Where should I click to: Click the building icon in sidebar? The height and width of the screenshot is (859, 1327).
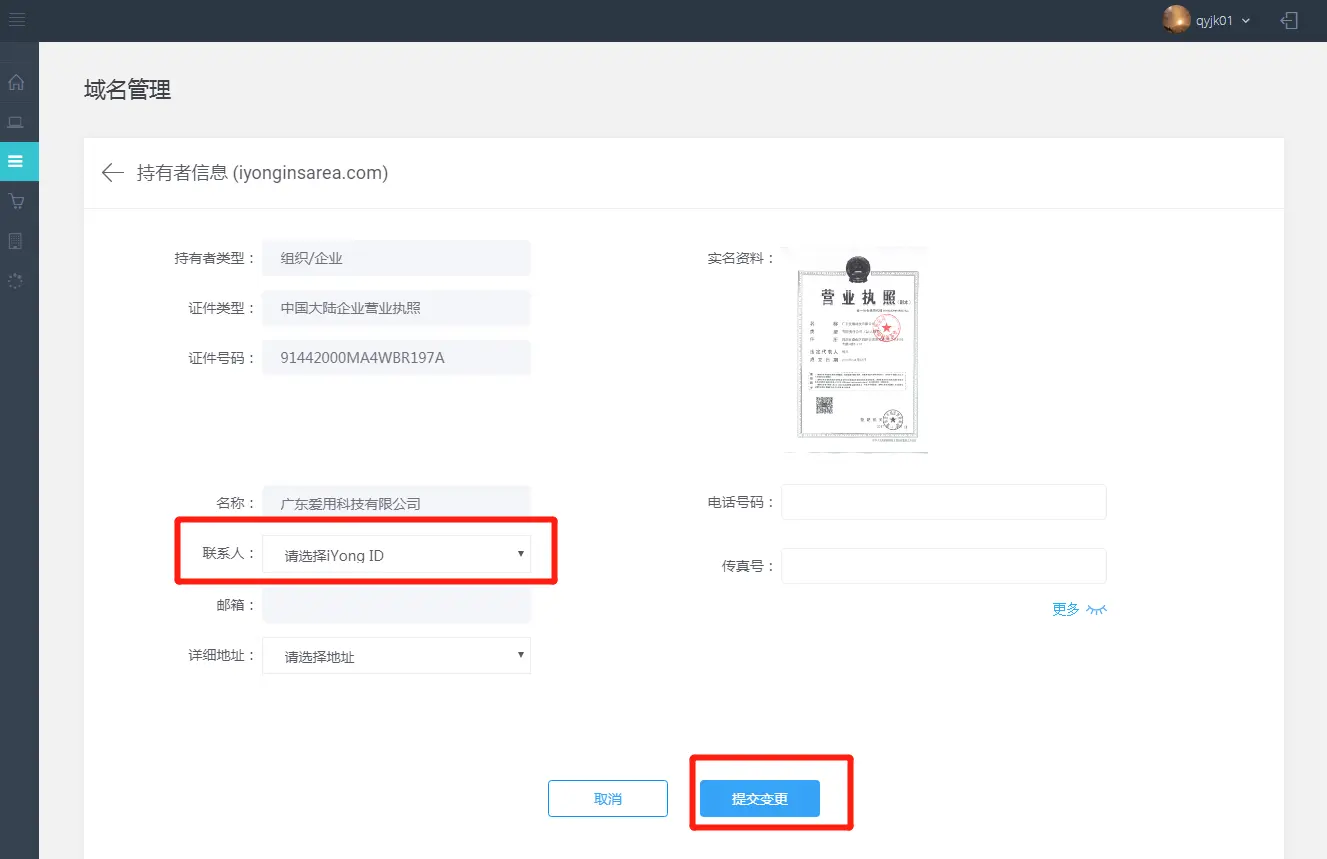(x=16, y=241)
